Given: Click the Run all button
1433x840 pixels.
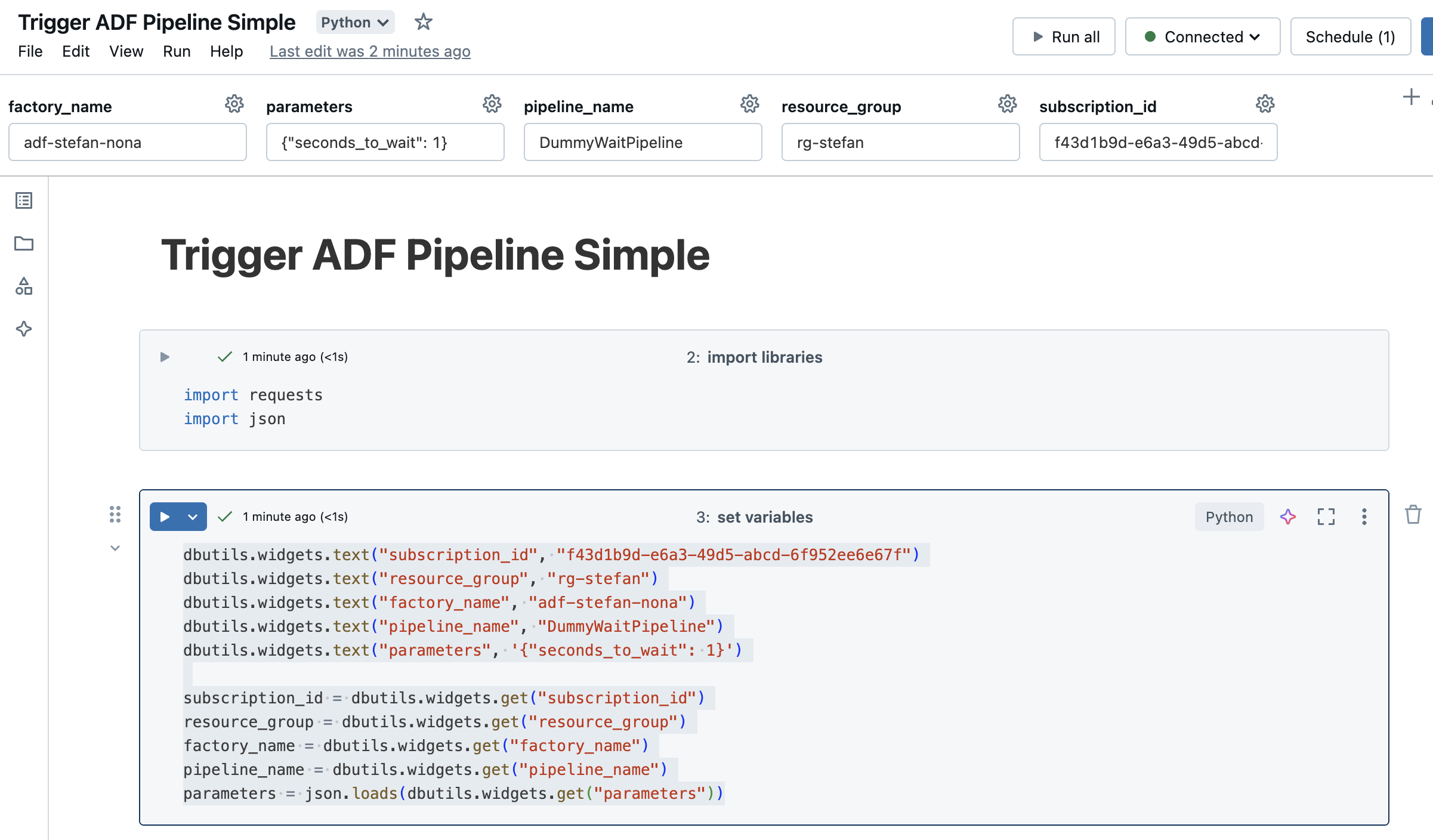Looking at the screenshot, I should click(x=1064, y=37).
